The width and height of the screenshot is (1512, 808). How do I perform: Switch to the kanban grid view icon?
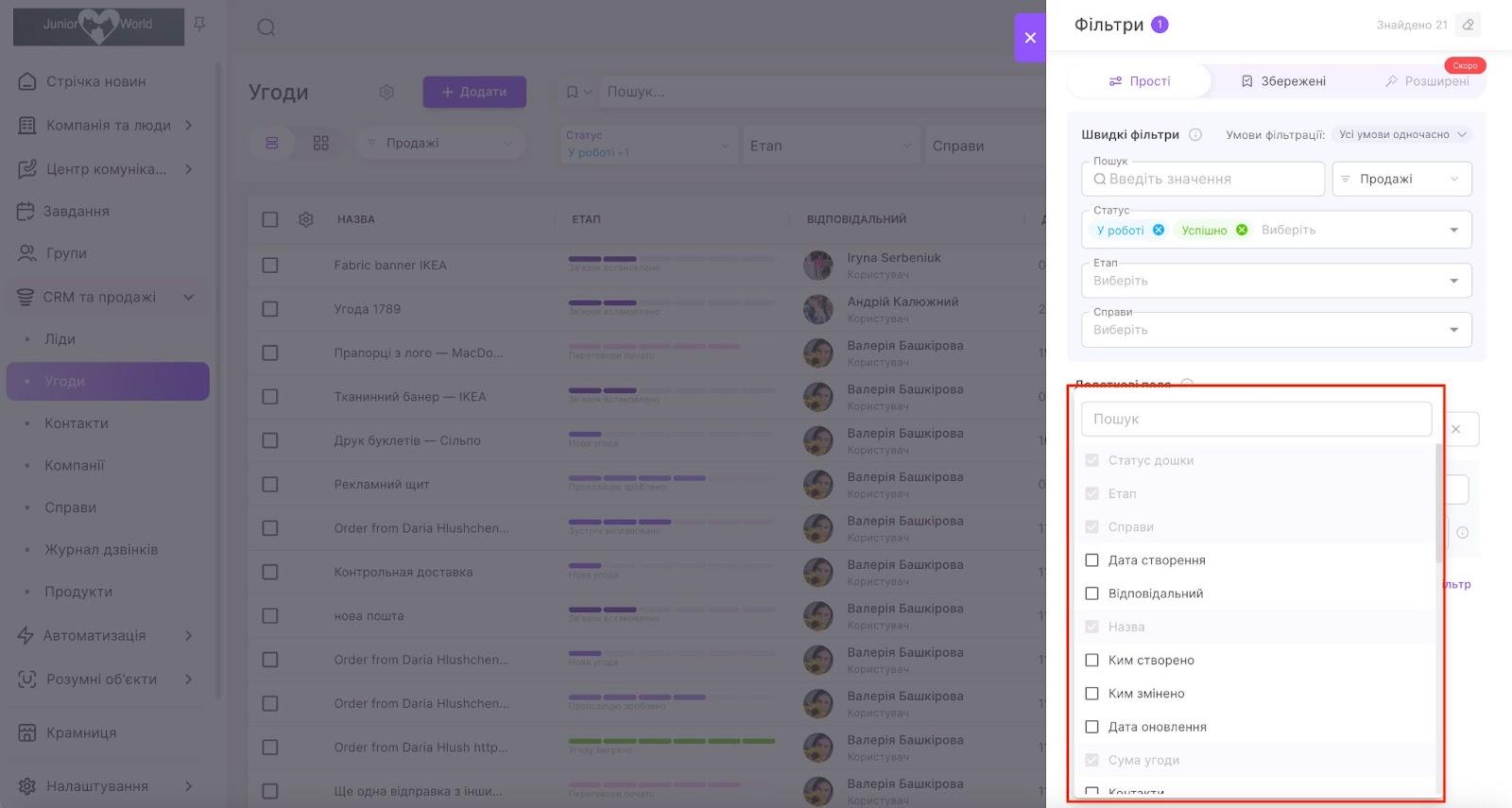(x=321, y=143)
